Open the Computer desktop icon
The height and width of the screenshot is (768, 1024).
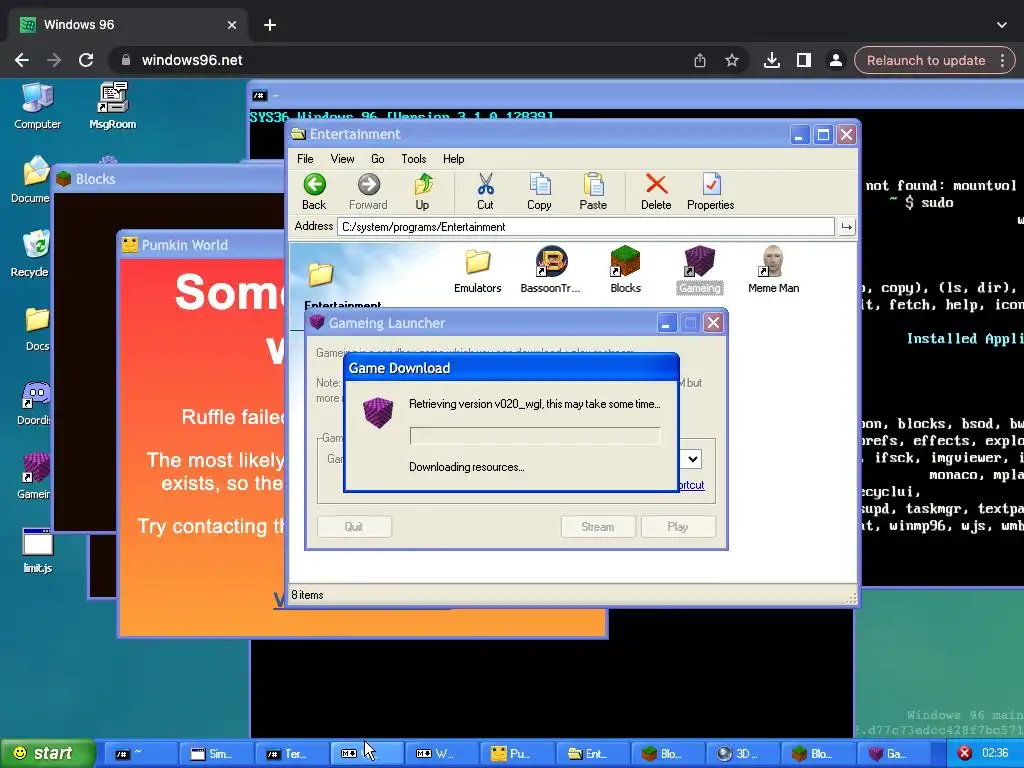point(37,106)
